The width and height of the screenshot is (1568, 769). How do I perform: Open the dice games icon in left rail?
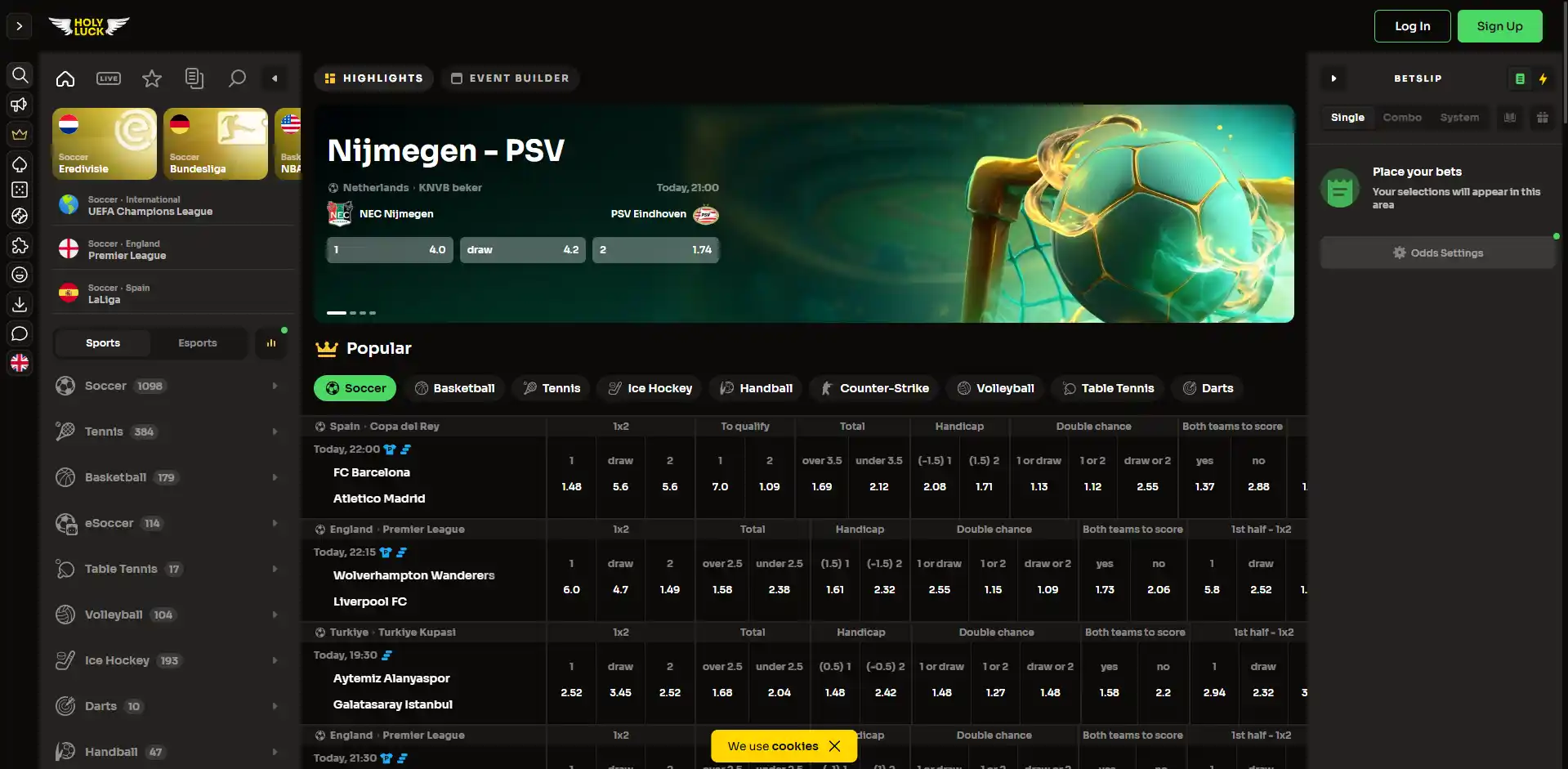click(20, 190)
